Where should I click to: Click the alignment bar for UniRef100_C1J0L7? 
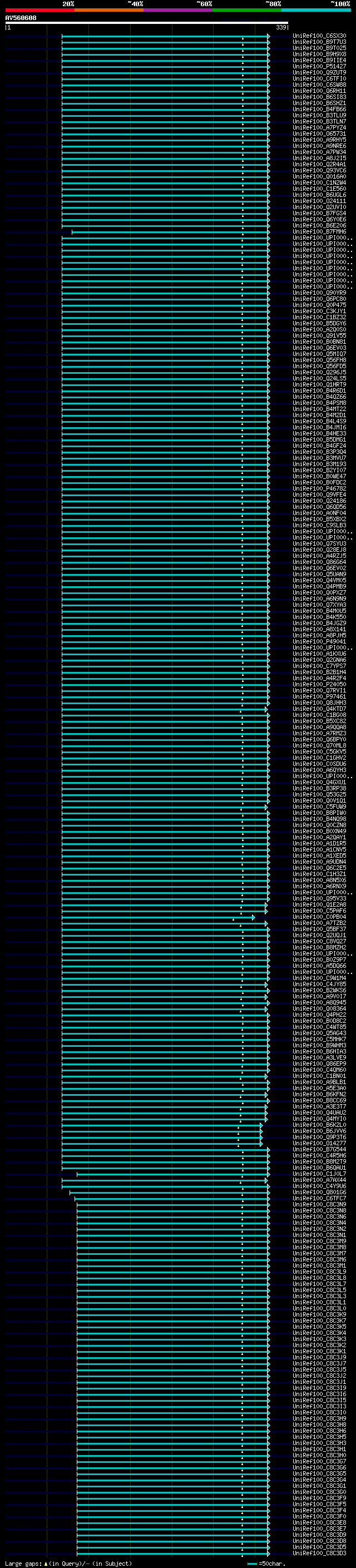[174, 1174]
